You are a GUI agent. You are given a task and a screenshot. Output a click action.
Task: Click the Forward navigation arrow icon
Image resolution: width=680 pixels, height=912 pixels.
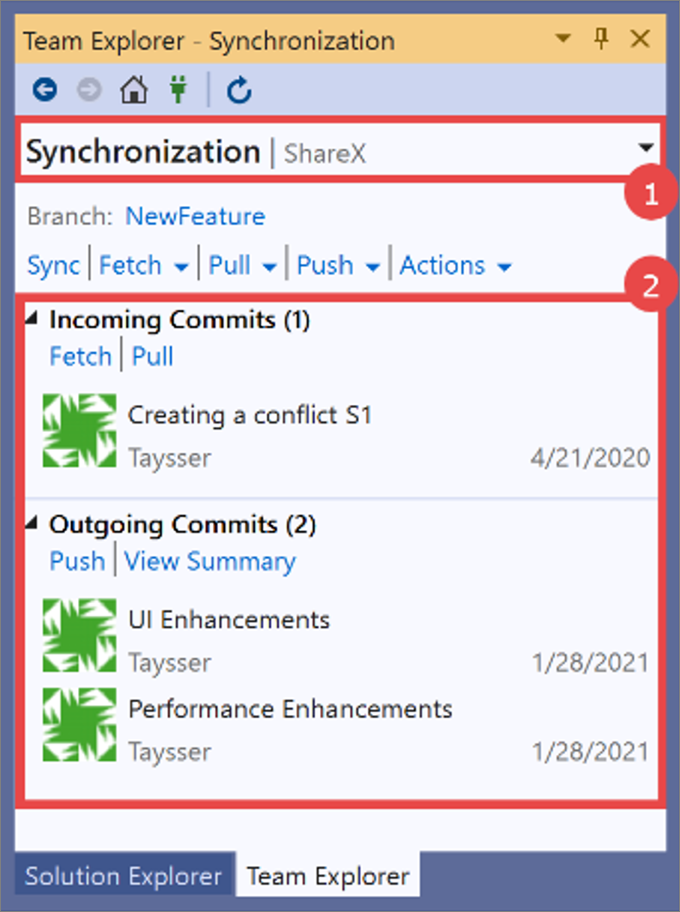point(90,91)
